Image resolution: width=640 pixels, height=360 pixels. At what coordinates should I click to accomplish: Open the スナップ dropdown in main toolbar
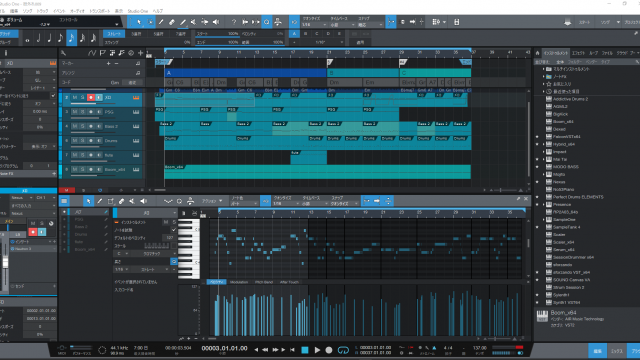click(370, 25)
